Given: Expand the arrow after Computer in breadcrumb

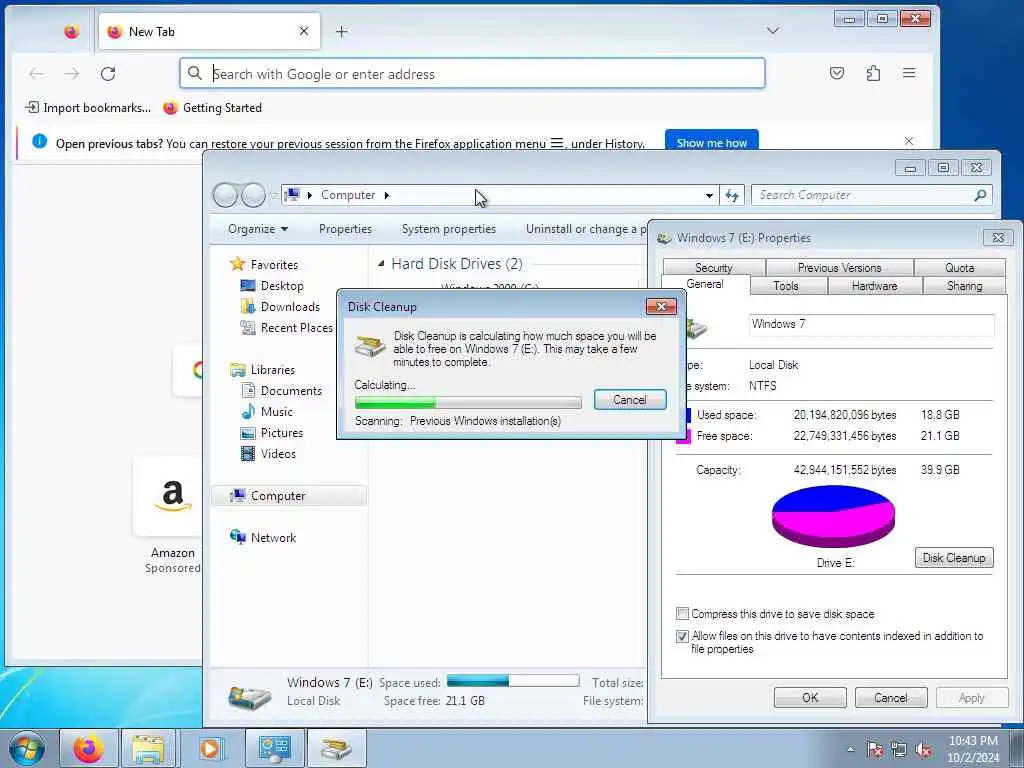Looking at the screenshot, I should coord(387,195).
